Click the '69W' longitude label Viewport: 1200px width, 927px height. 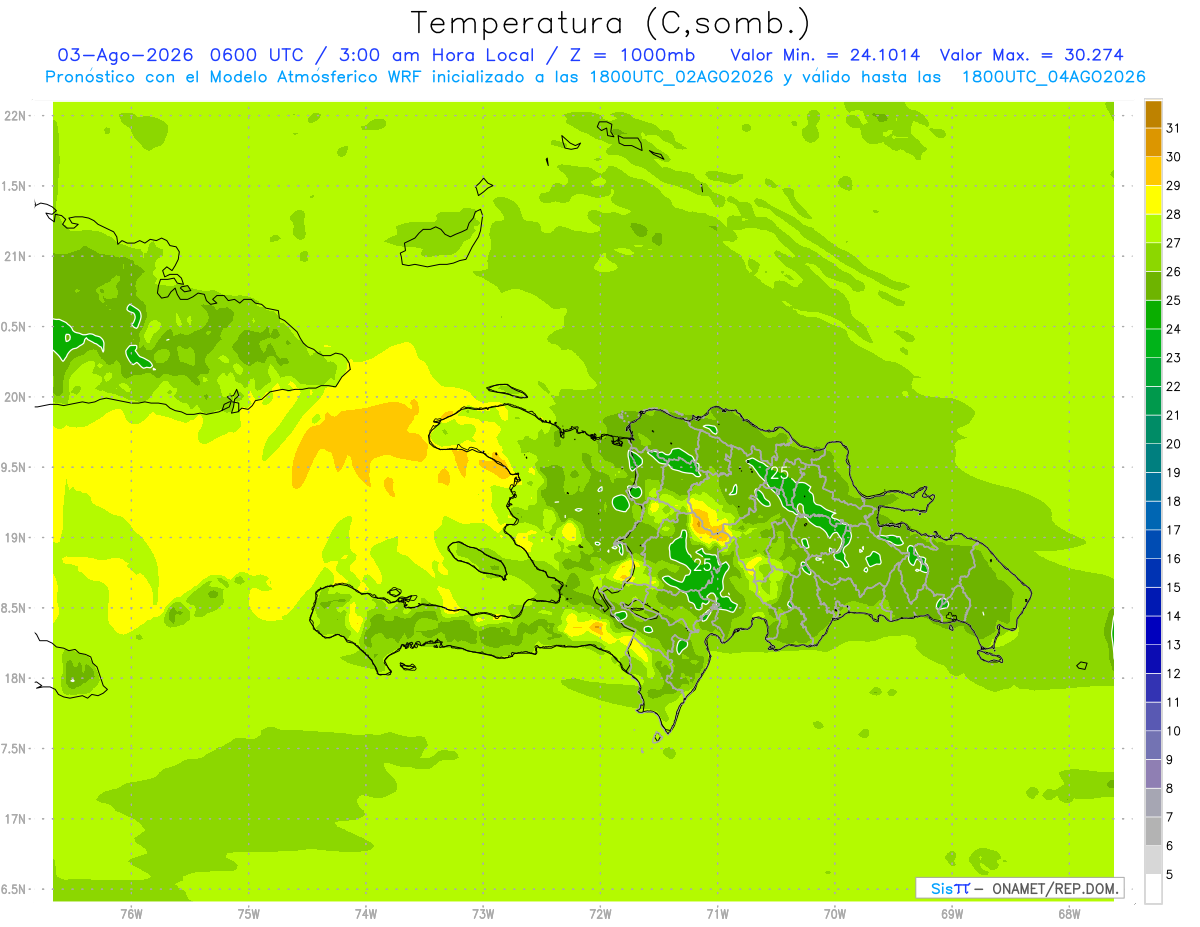coord(952,914)
